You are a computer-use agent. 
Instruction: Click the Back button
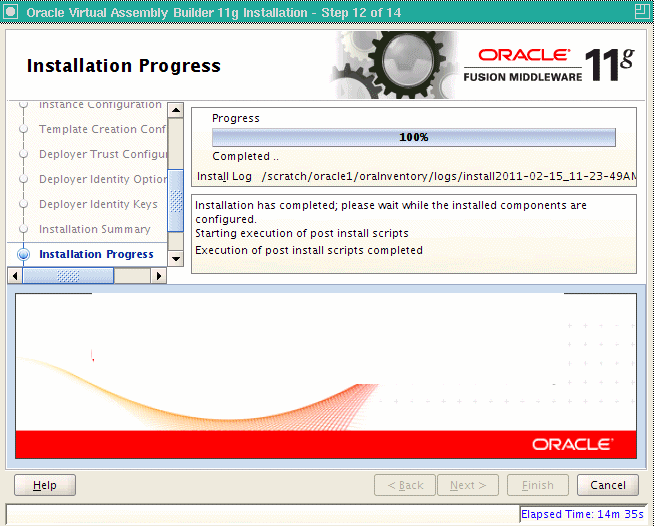(x=405, y=485)
